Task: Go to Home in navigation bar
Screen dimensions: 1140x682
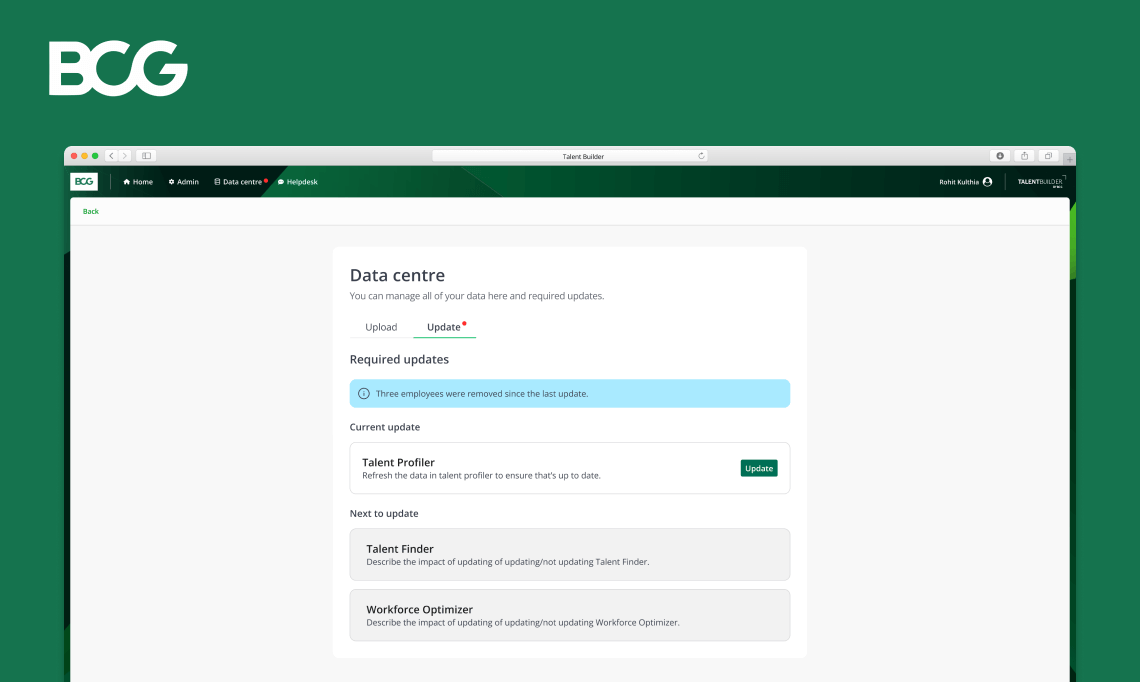Action: [138, 182]
